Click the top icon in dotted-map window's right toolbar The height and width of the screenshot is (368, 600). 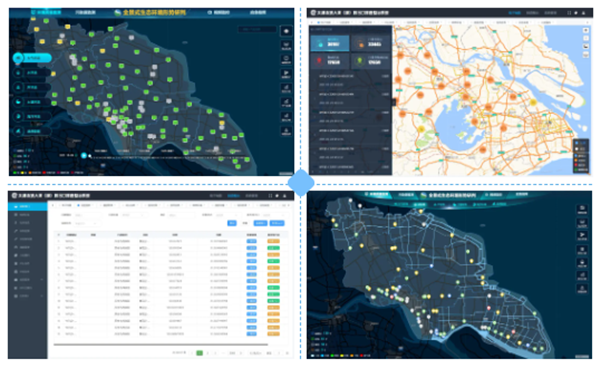pyautogui.click(x=582, y=209)
